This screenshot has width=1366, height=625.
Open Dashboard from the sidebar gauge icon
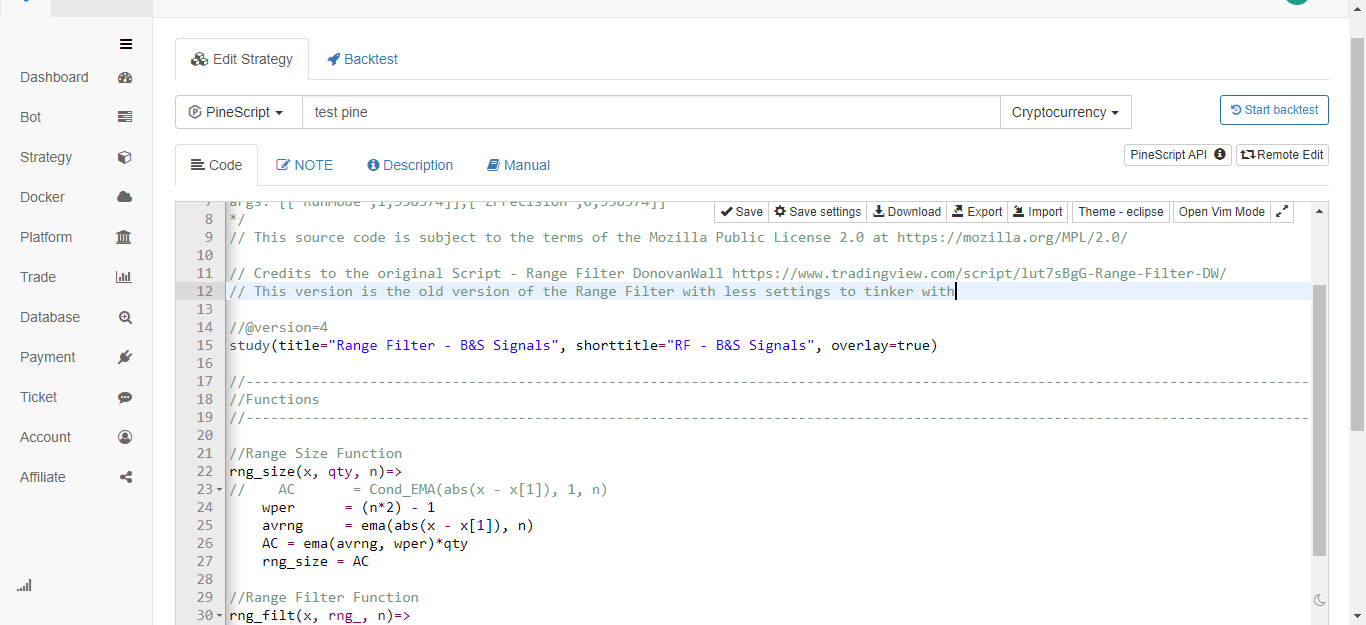pyautogui.click(x=125, y=77)
